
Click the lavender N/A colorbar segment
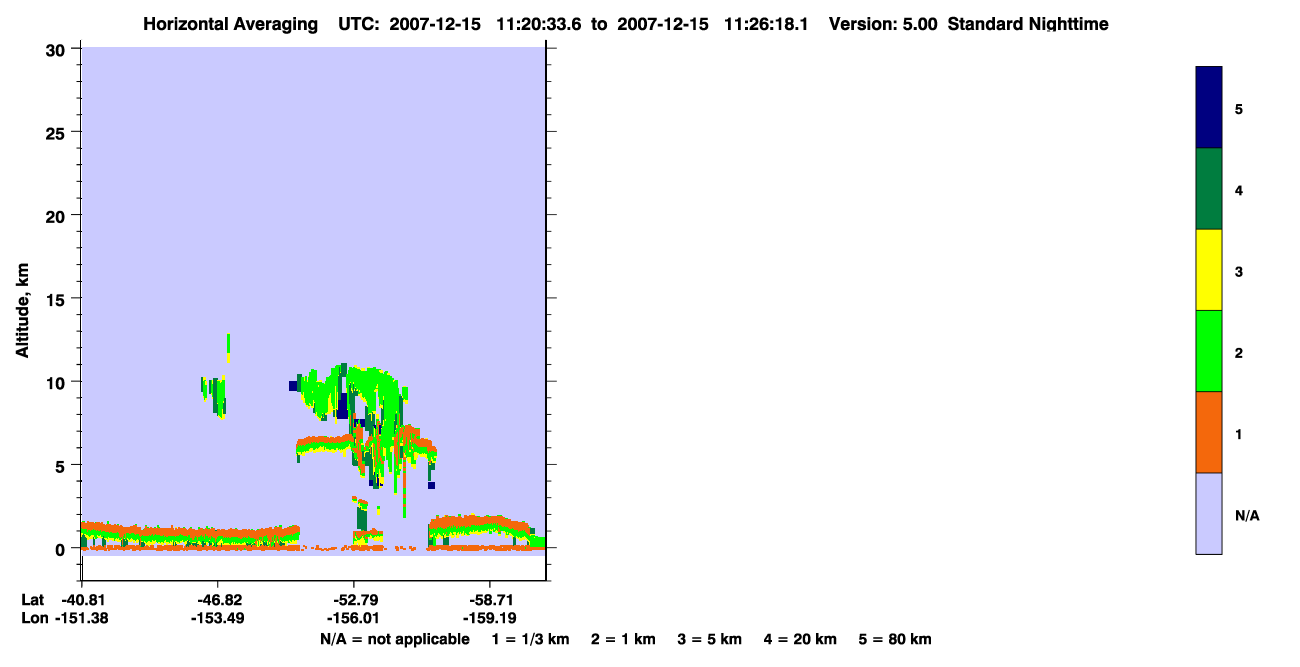click(x=1209, y=513)
